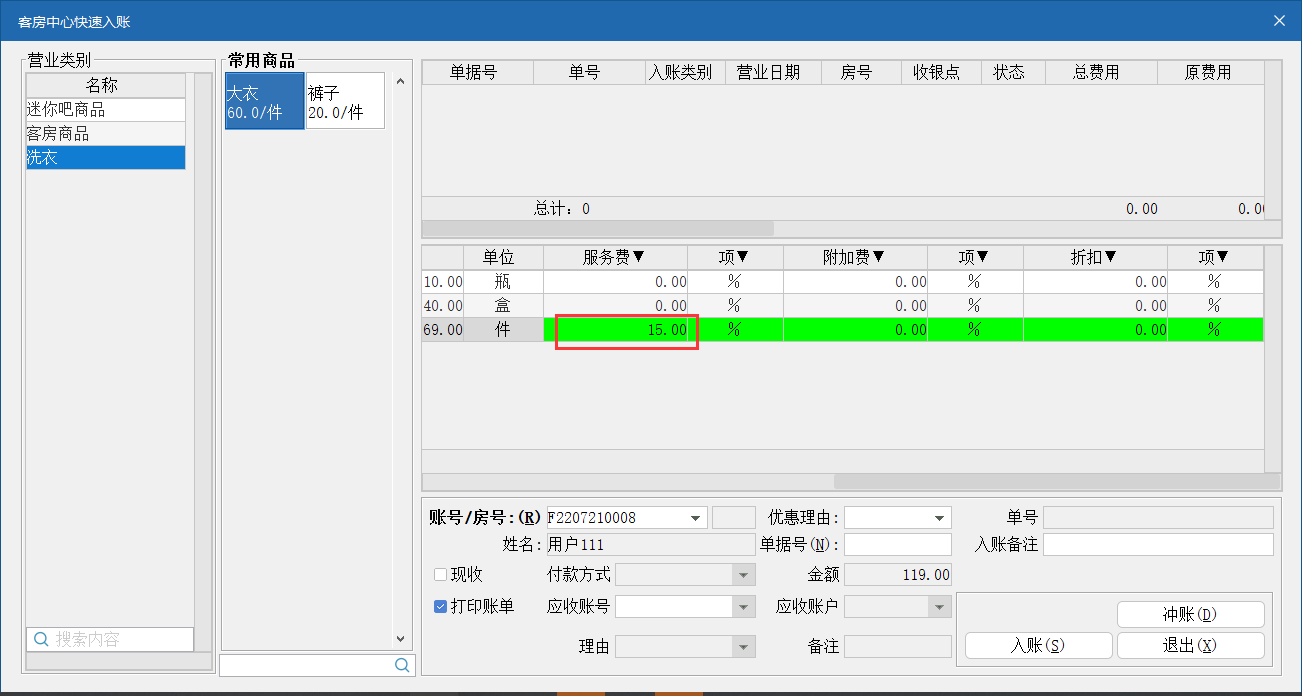Image resolution: width=1302 pixels, height=696 pixels.
Task: Click the magnifier icon in category search box
Action: (x=42, y=639)
